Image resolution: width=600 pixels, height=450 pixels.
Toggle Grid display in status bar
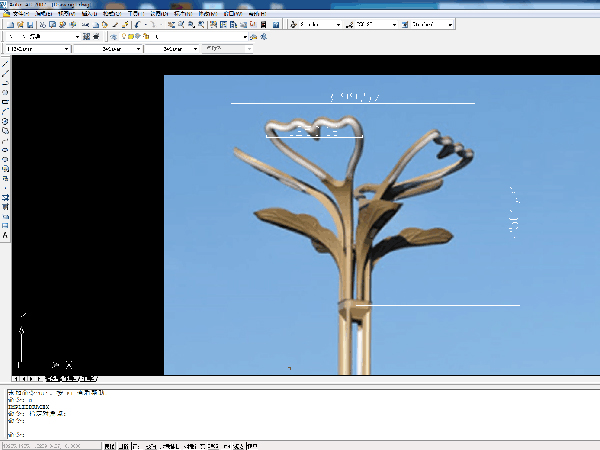coord(123,444)
